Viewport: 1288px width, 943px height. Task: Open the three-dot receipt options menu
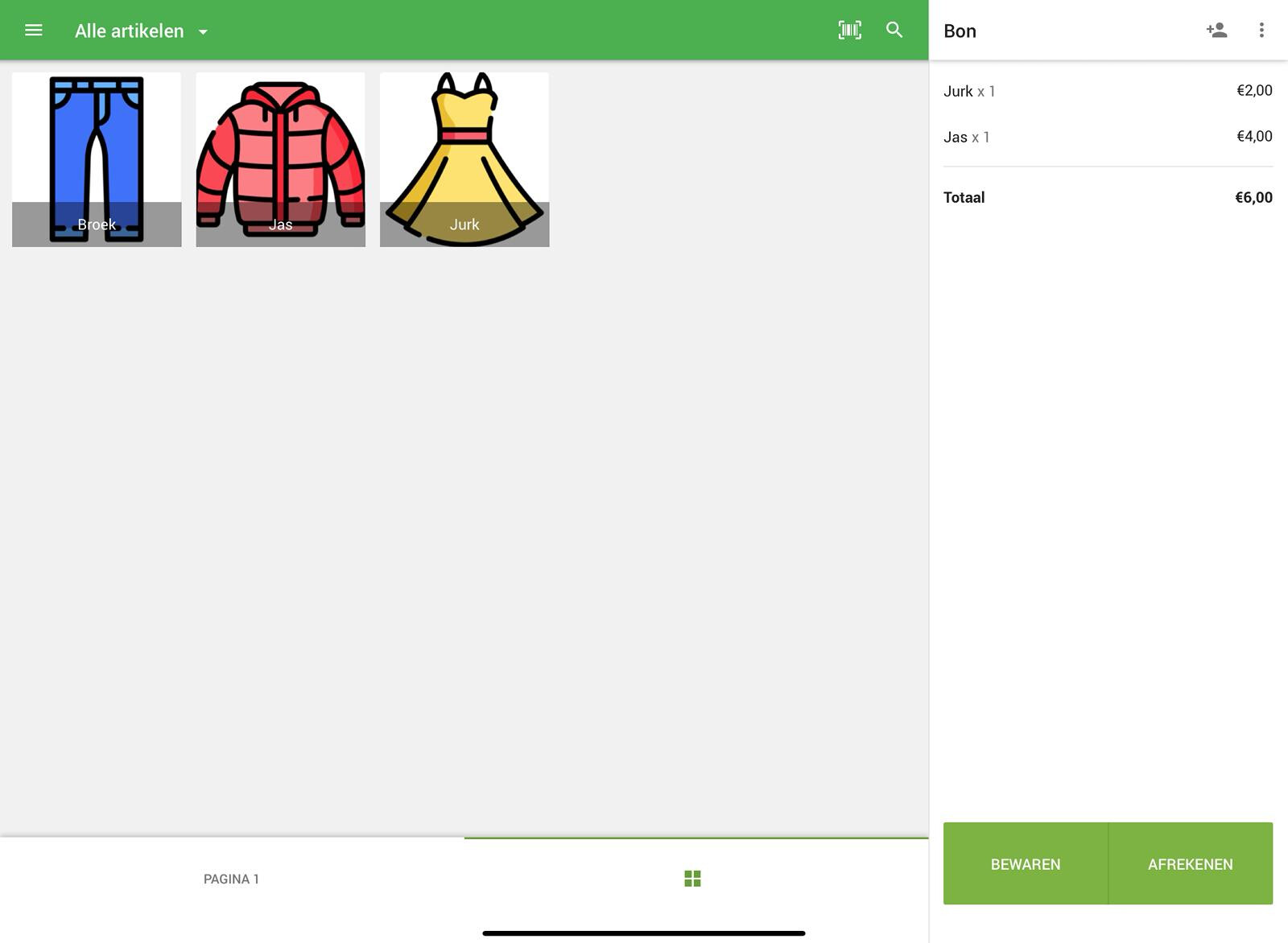(x=1261, y=31)
